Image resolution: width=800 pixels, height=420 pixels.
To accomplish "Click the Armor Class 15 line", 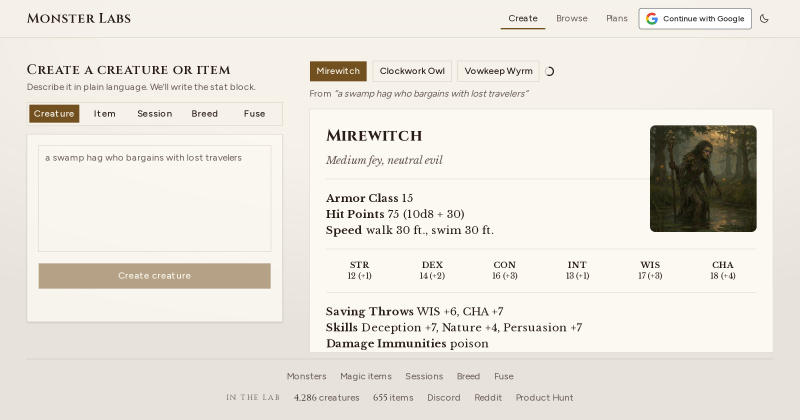I will point(369,198).
